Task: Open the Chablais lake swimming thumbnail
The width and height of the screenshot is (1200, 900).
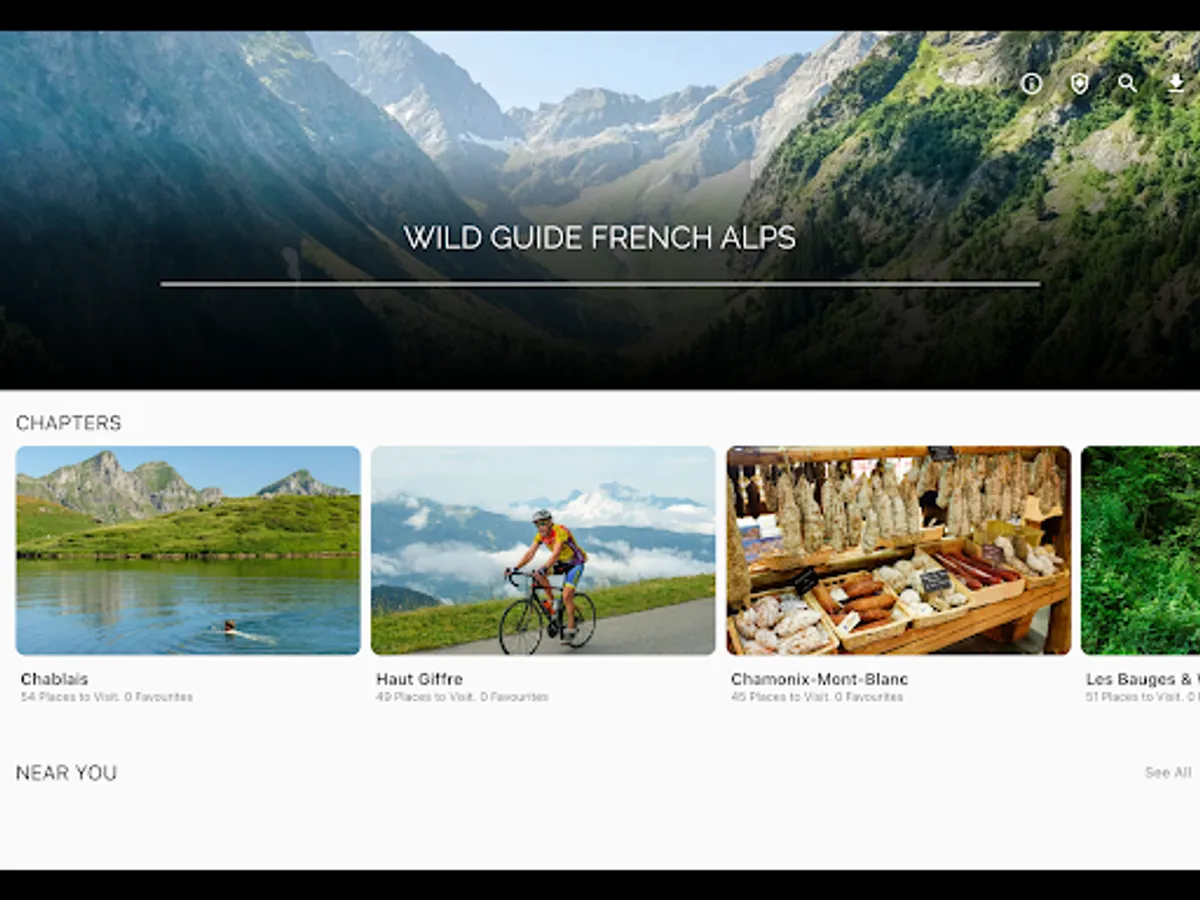Action: click(x=188, y=550)
